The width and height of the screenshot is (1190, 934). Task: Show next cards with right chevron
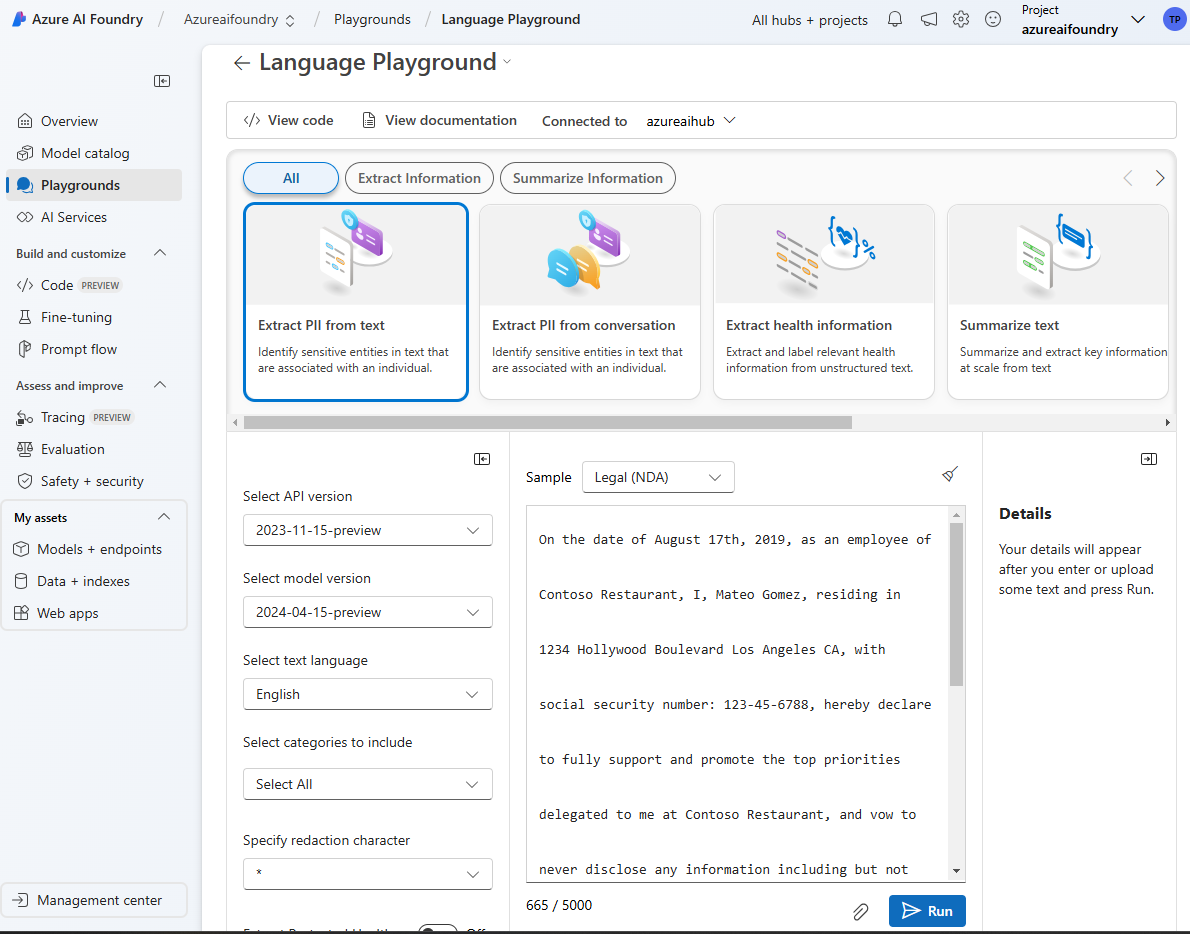[x=1160, y=178]
